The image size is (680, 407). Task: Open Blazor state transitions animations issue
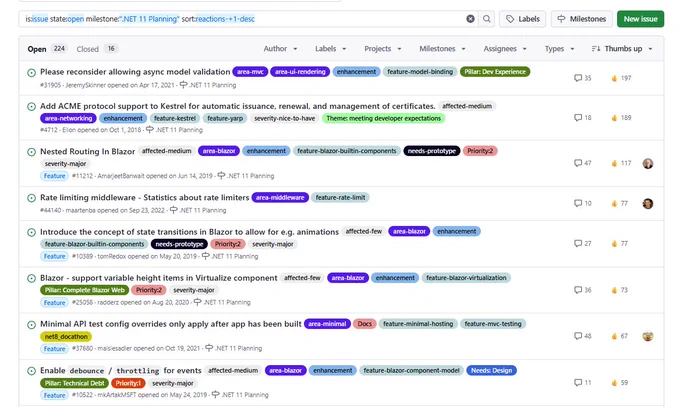pyautogui.click(x=189, y=232)
